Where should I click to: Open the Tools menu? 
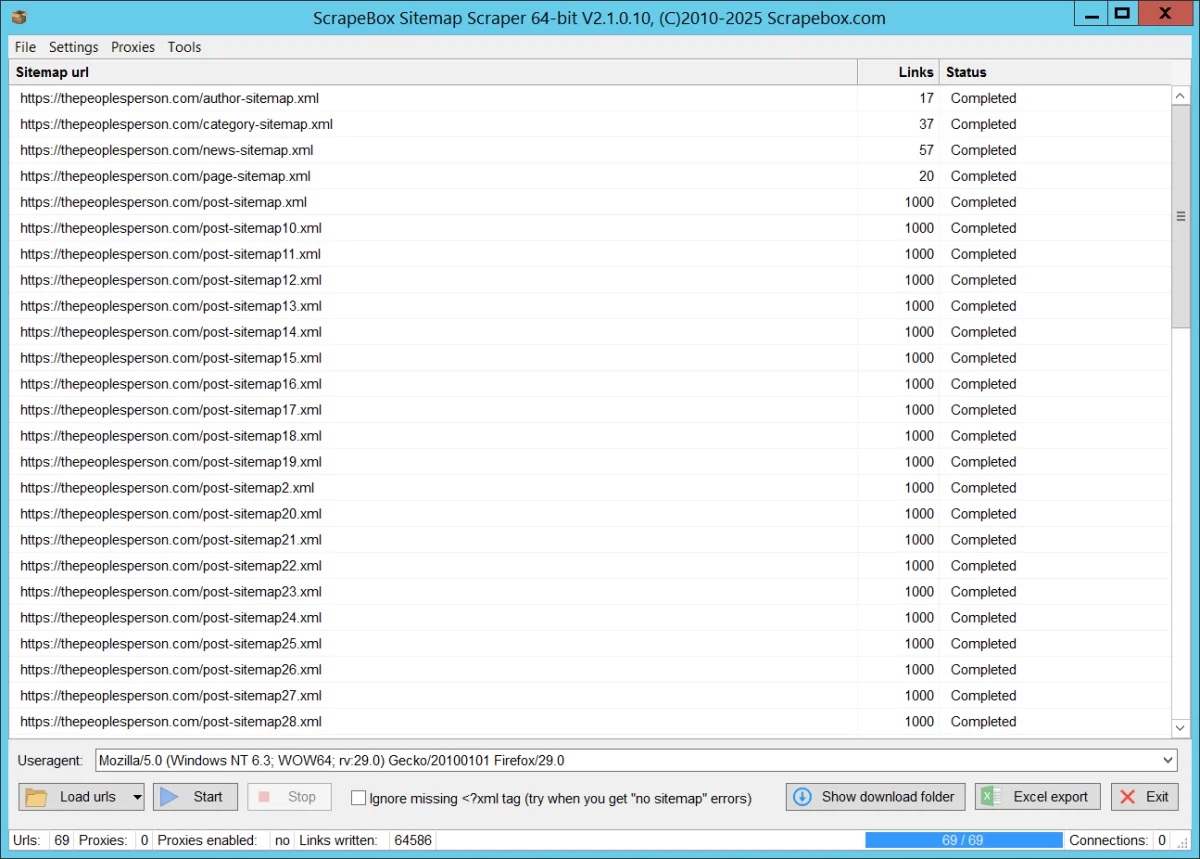[x=185, y=47]
